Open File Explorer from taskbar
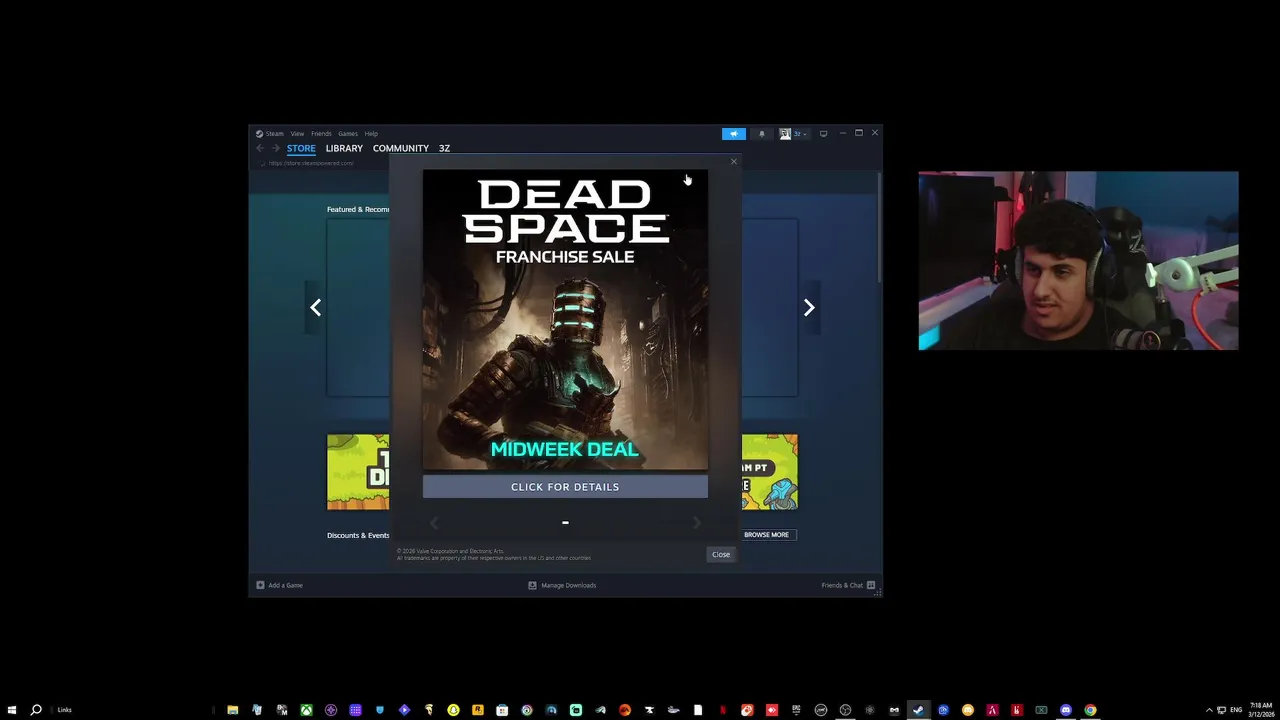Viewport: 1280px width, 720px height. (x=232, y=710)
